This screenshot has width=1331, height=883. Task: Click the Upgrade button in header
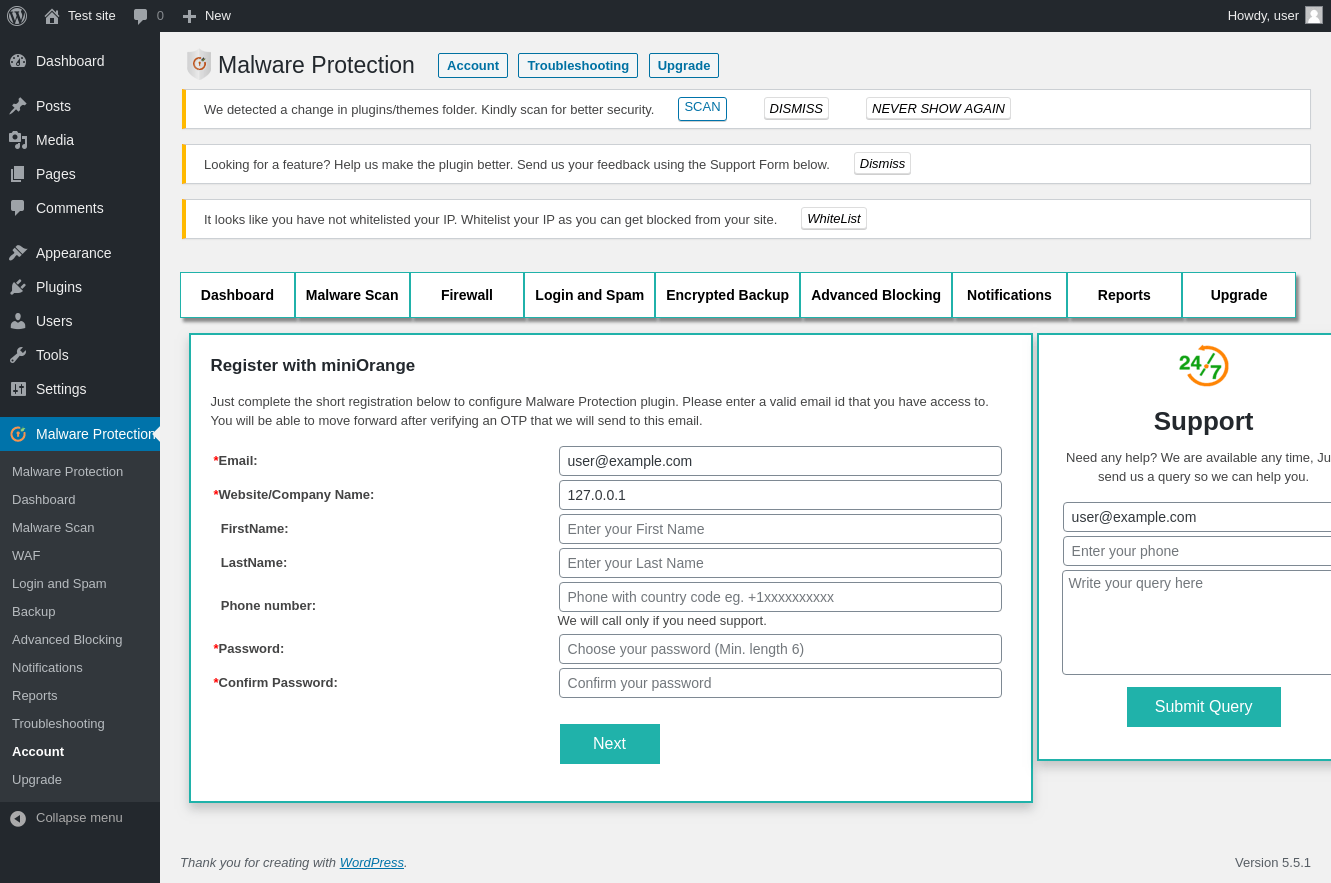(684, 66)
